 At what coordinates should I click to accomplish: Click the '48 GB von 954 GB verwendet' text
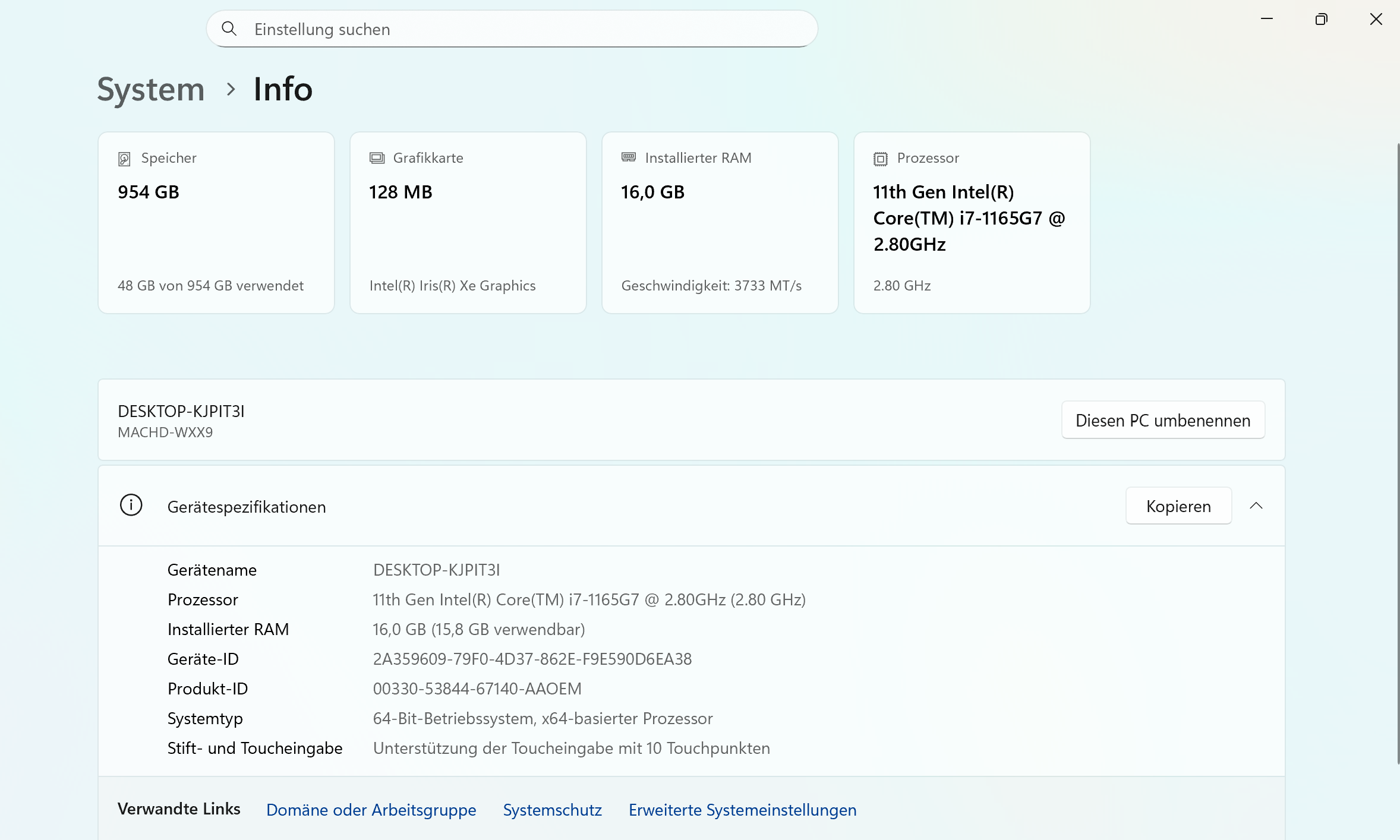click(x=210, y=286)
